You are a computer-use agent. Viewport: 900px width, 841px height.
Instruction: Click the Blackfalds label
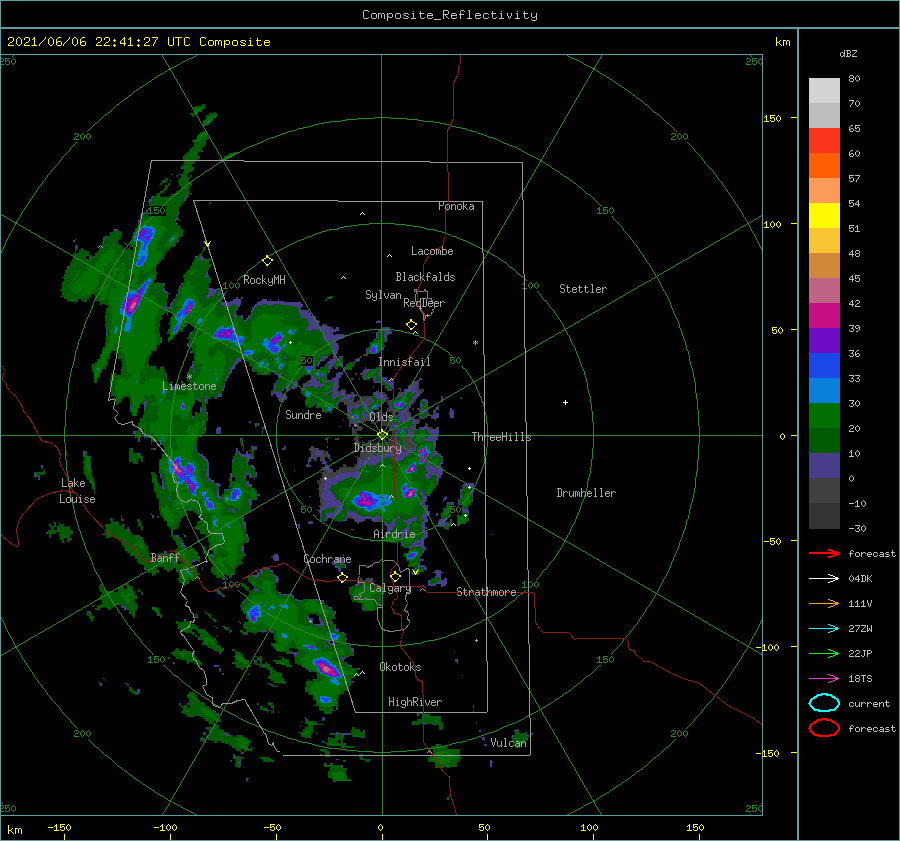(x=425, y=277)
